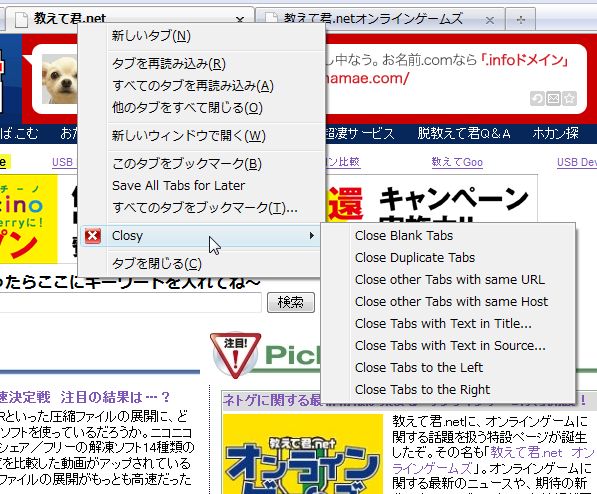Close the 教えて君.netオンラインゲームズ tab
This screenshot has height=494, width=597.
pos(490,20)
